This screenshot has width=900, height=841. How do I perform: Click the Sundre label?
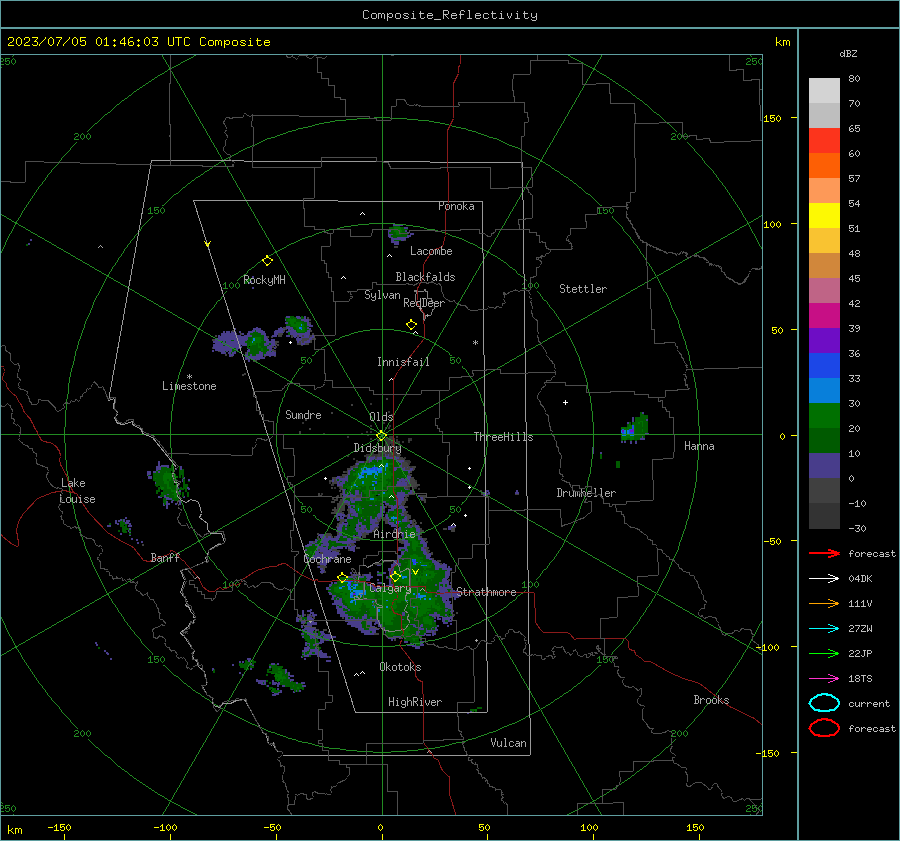tap(303, 414)
